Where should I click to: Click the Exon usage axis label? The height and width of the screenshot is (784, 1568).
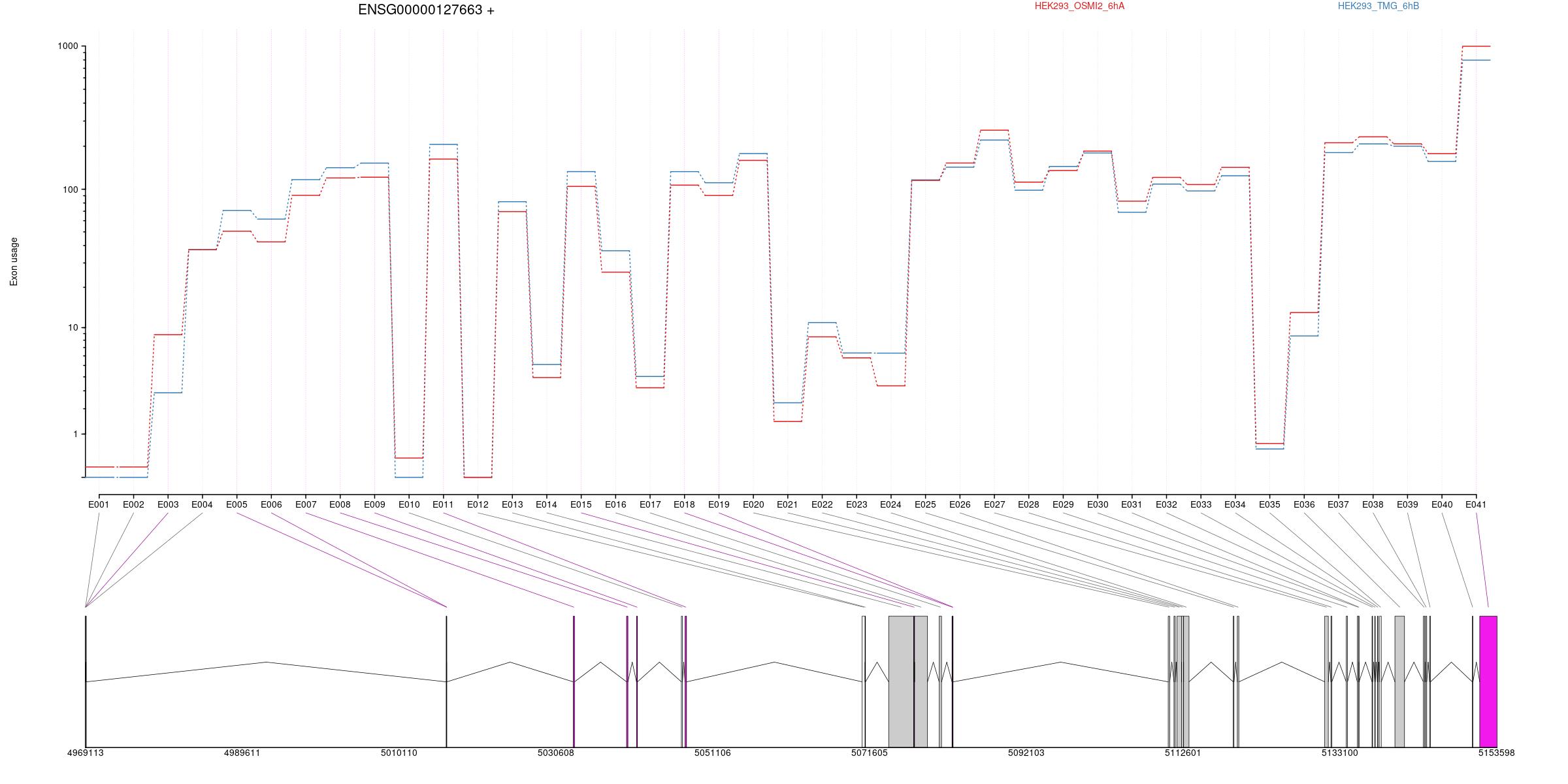pyautogui.click(x=14, y=261)
